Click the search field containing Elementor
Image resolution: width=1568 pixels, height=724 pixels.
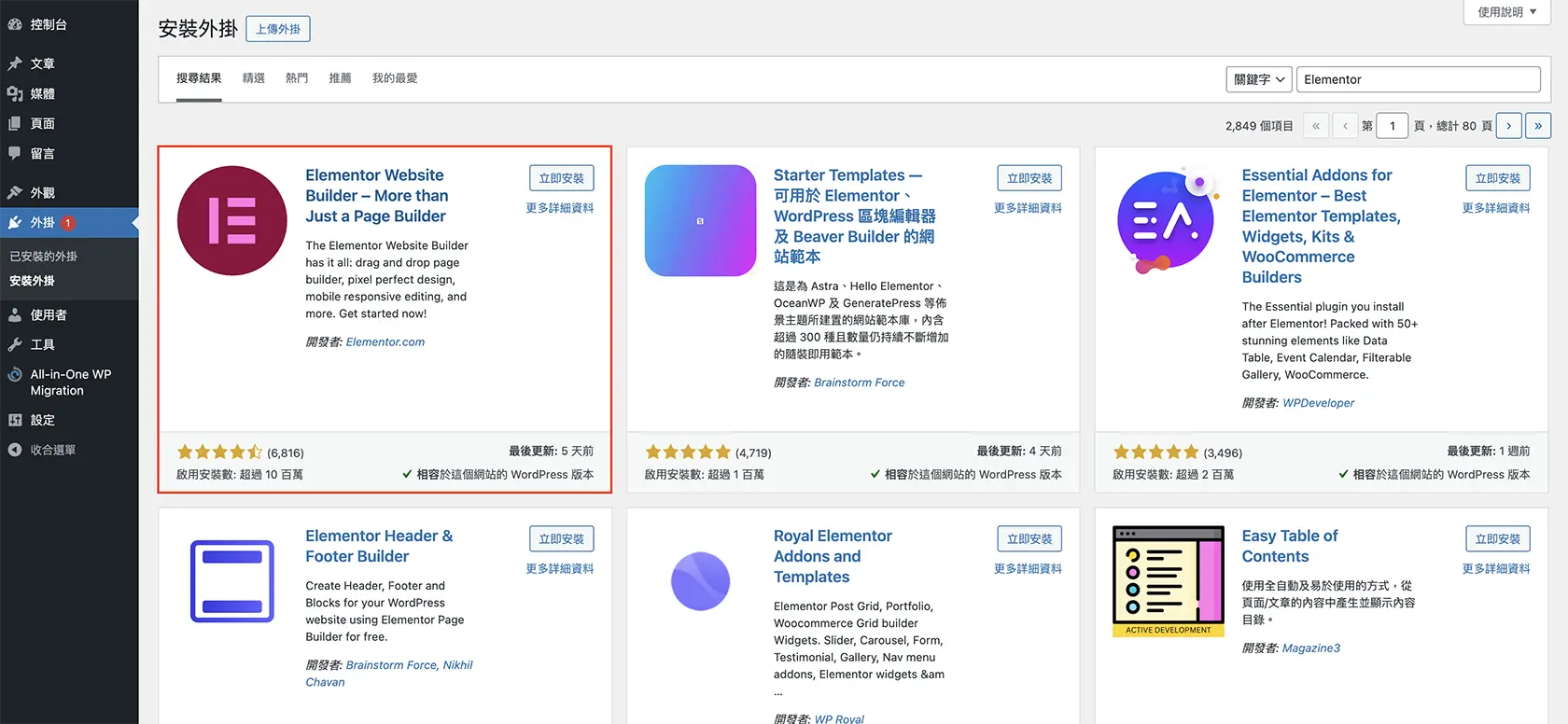point(1419,79)
